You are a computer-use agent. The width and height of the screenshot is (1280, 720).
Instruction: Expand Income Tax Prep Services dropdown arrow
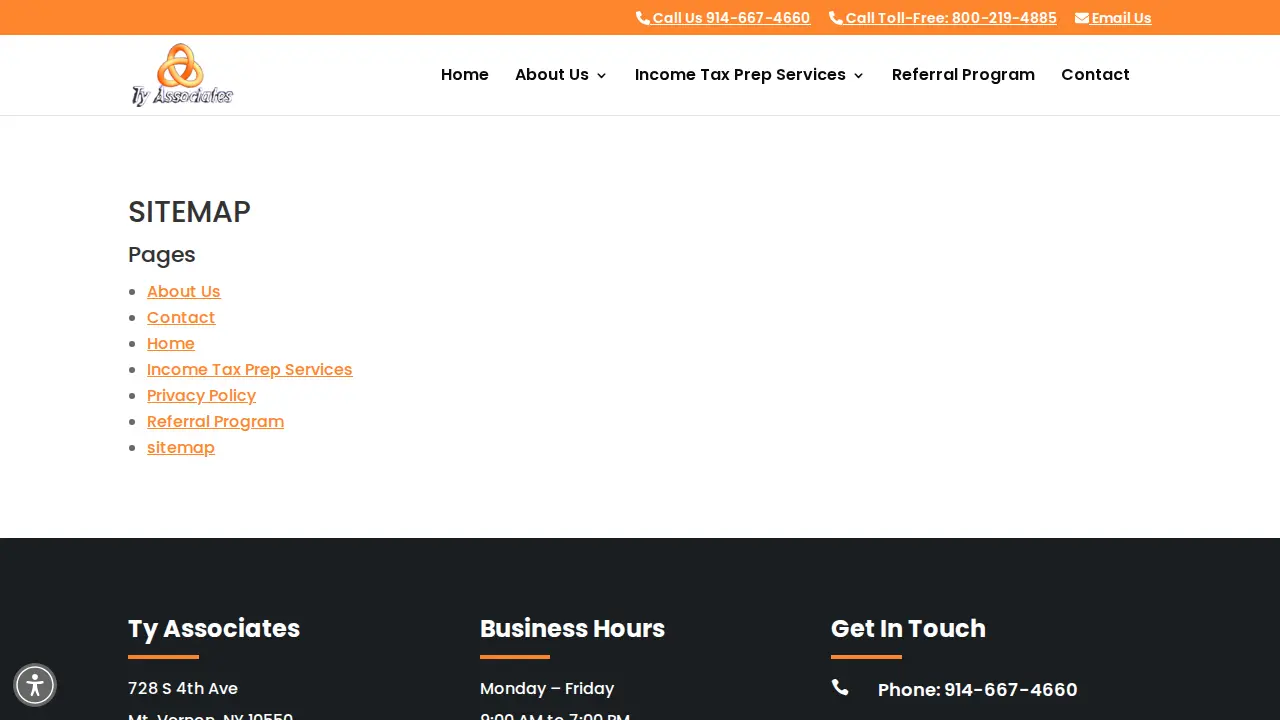[858, 76]
